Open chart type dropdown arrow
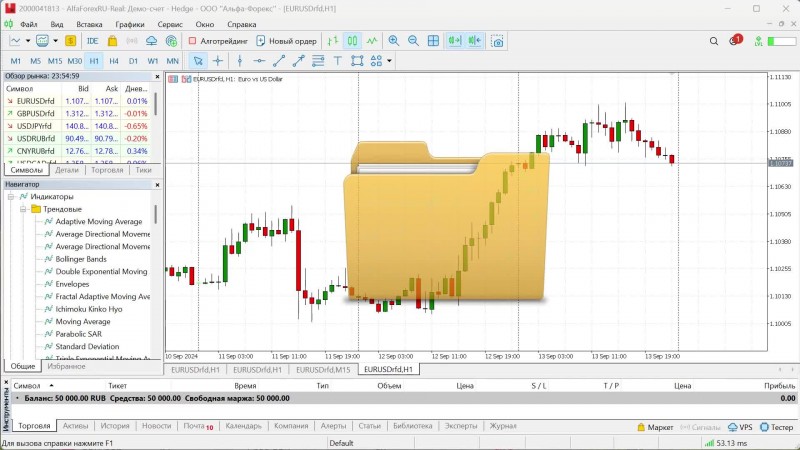This screenshot has height=450, width=800. pos(28,41)
